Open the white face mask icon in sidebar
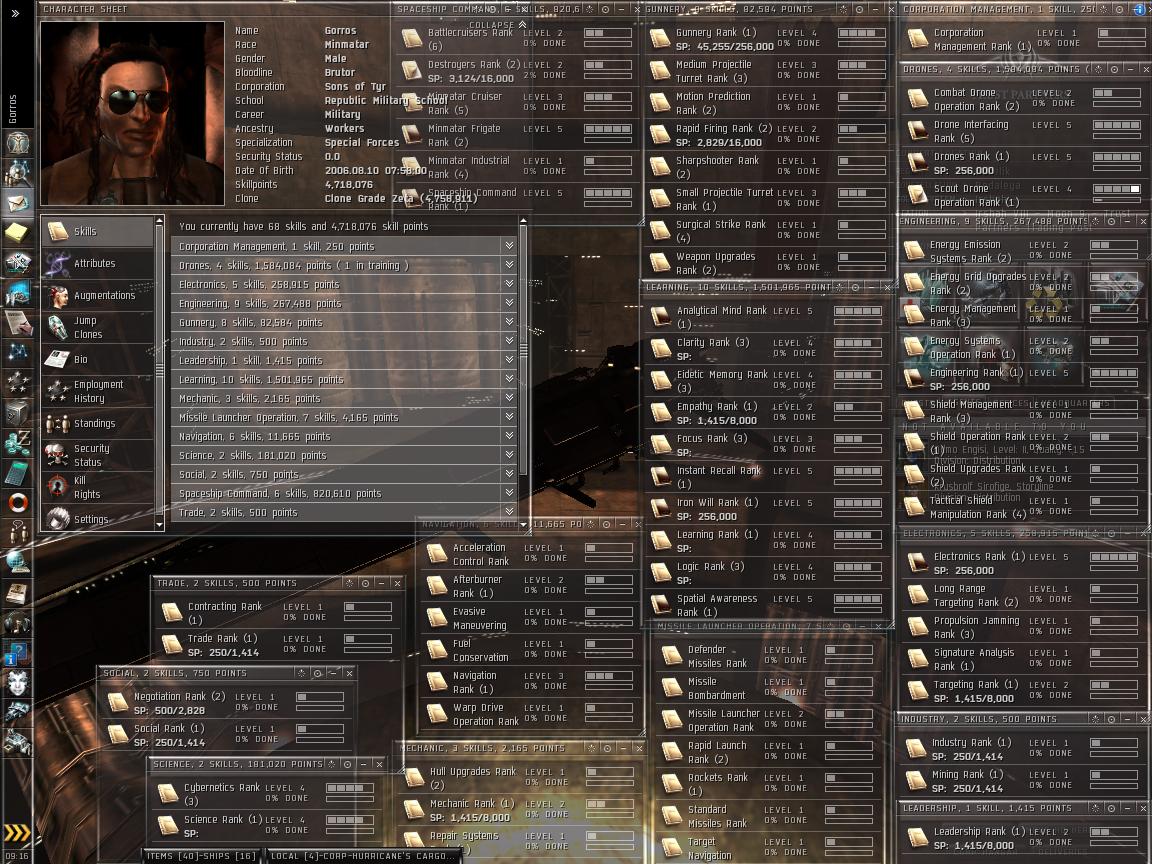1152x864 pixels. pos(17,683)
